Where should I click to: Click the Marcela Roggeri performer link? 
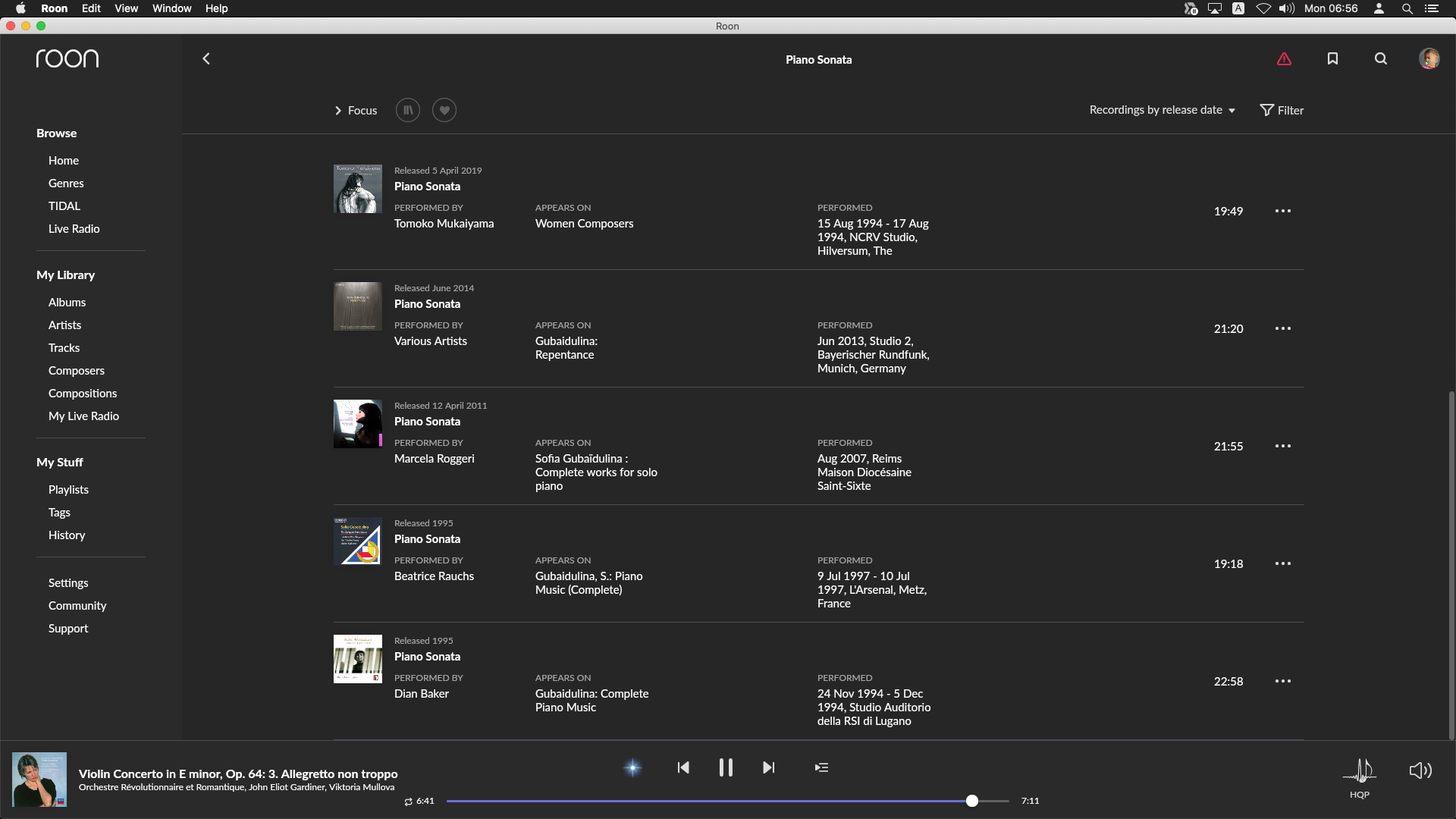coord(434,459)
